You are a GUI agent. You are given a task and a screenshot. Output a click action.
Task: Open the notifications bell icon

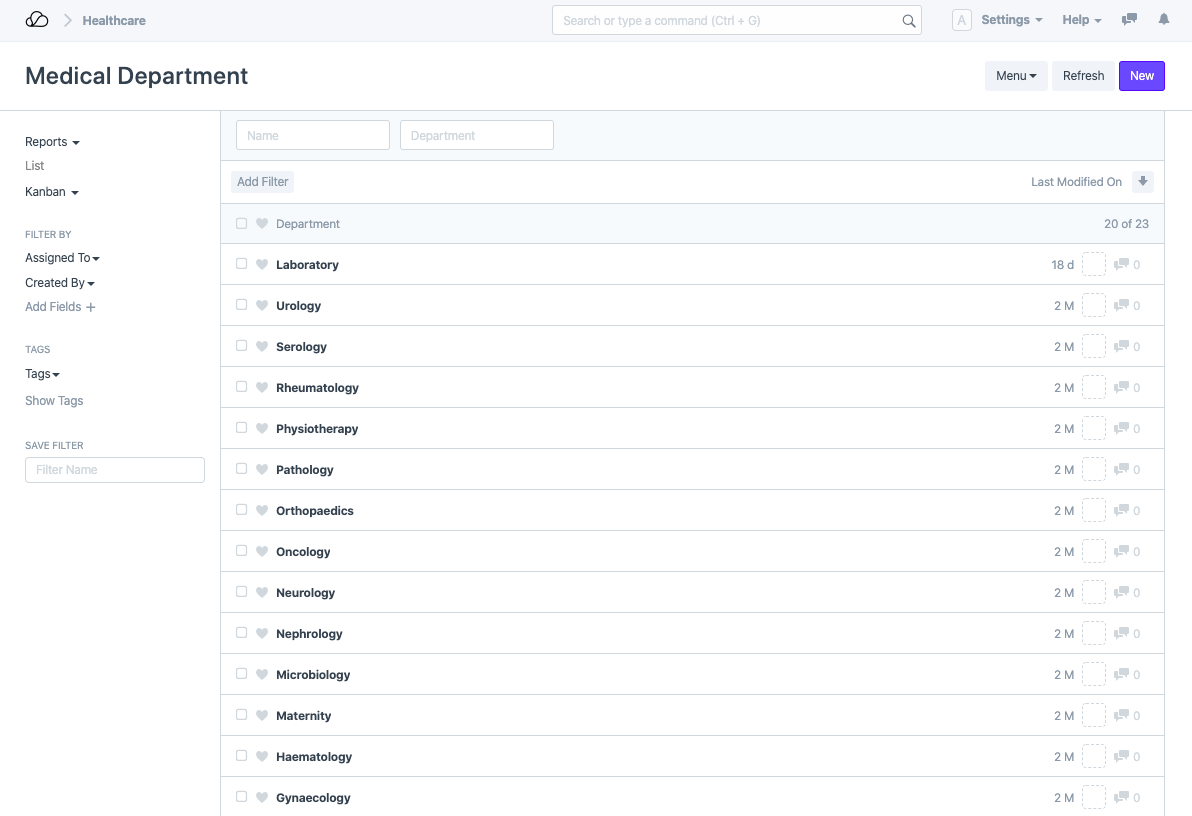click(x=1163, y=20)
